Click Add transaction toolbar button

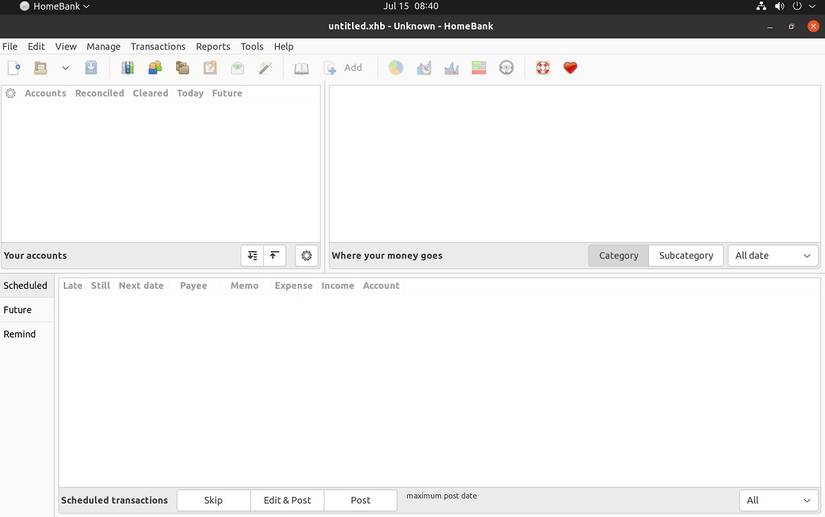point(343,68)
